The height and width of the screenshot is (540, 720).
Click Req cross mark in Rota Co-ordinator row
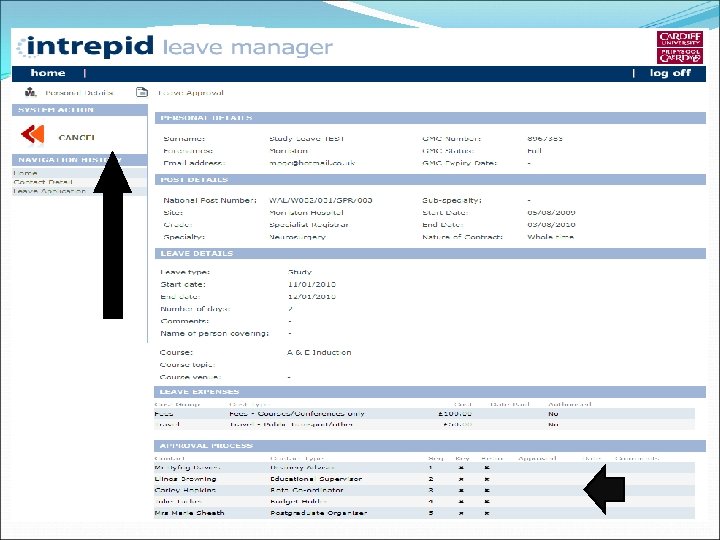point(461,490)
